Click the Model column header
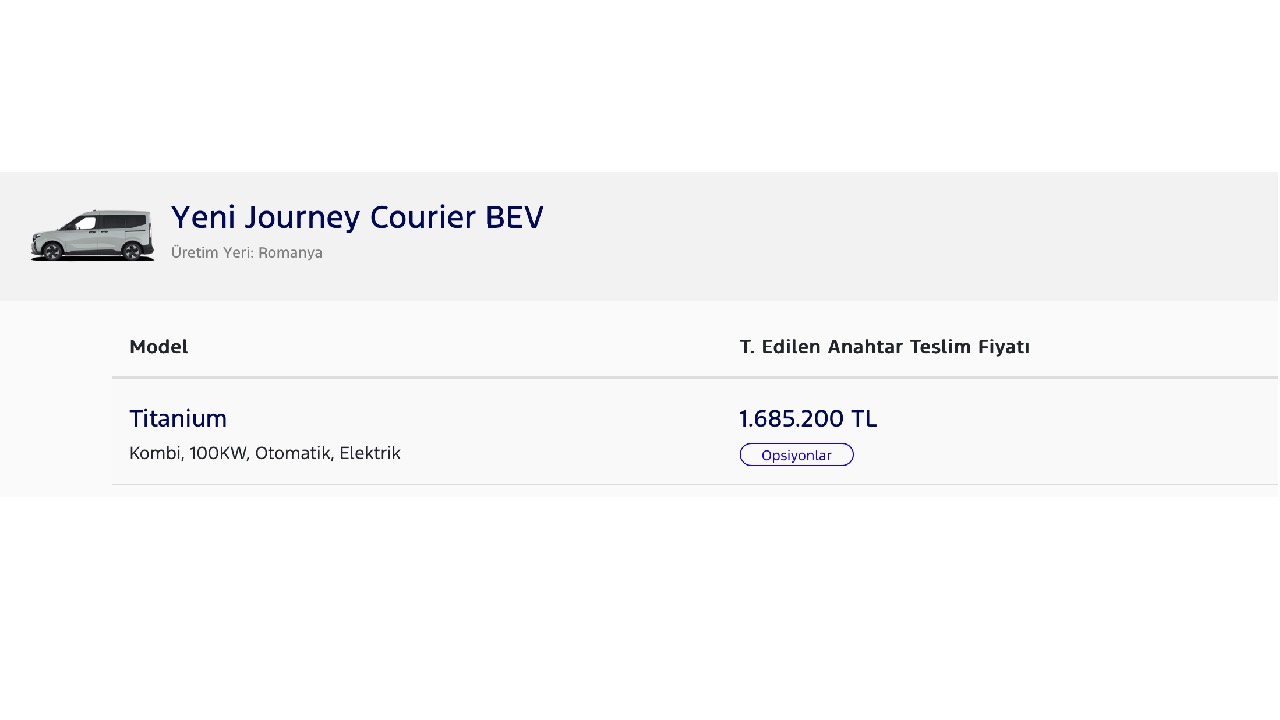This screenshot has height=720, width=1280. (159, 346)
